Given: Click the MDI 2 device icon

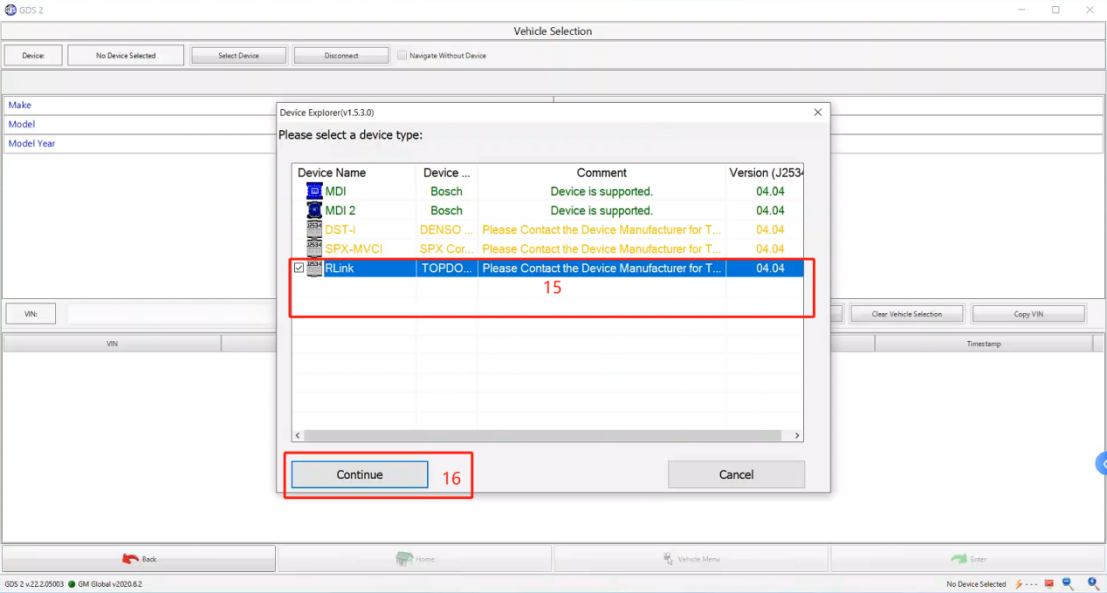Looking at the screenshot, I should click(314, 210).
